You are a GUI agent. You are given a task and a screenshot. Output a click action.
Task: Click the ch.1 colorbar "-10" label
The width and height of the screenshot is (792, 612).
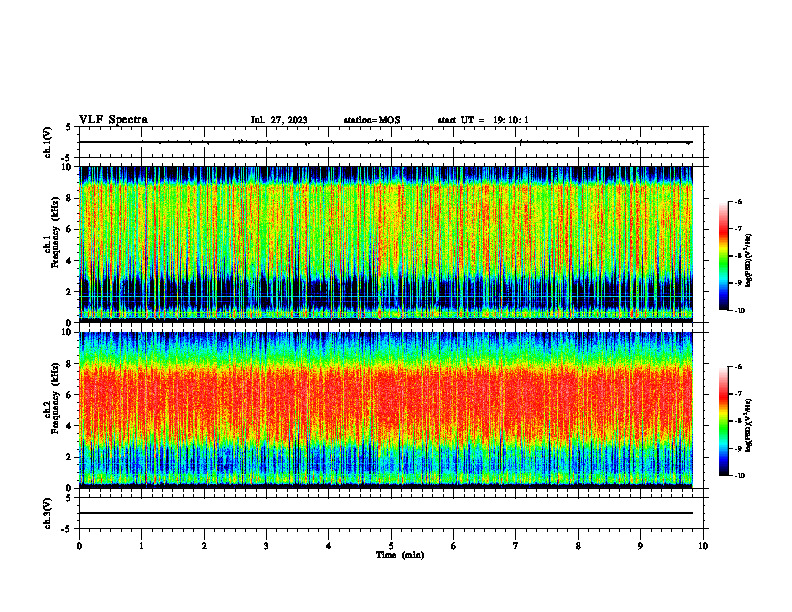coord(739,311)
